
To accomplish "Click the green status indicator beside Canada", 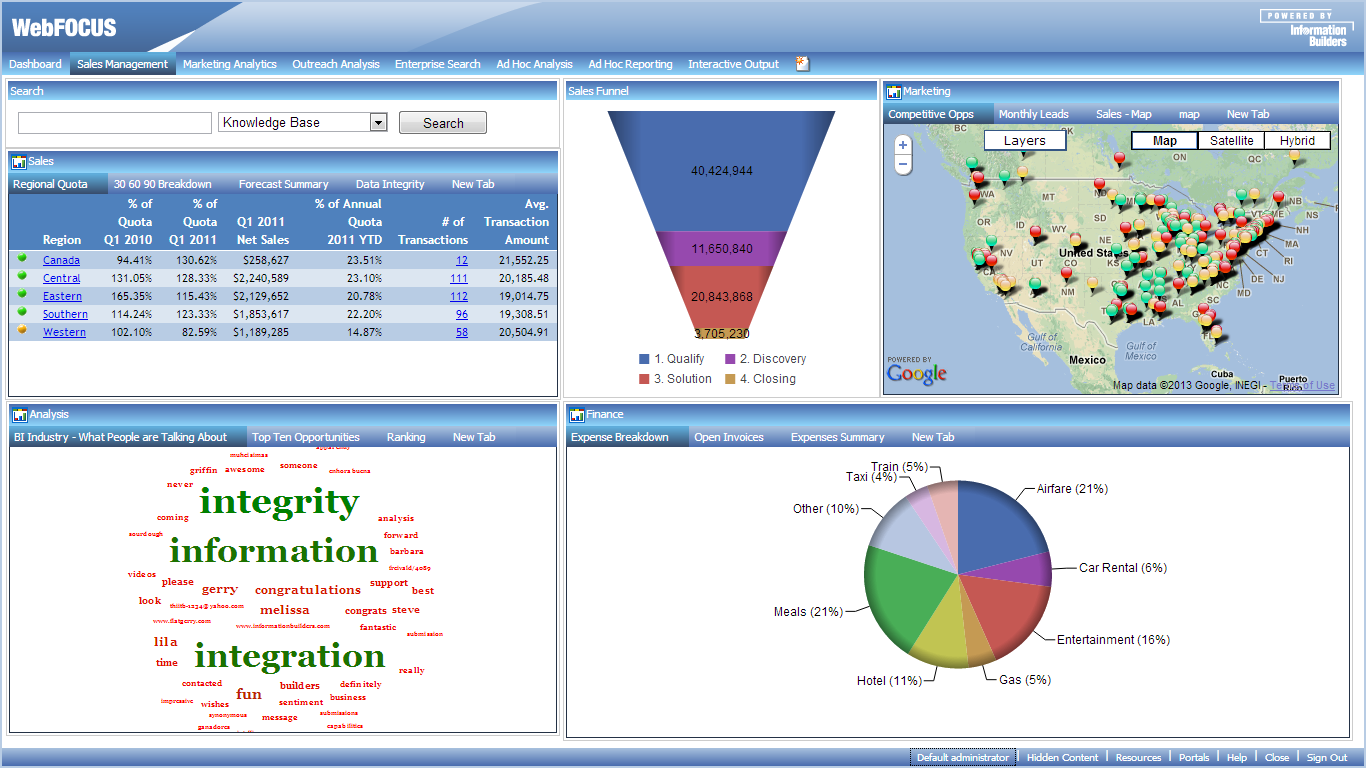I will point(22,258).
